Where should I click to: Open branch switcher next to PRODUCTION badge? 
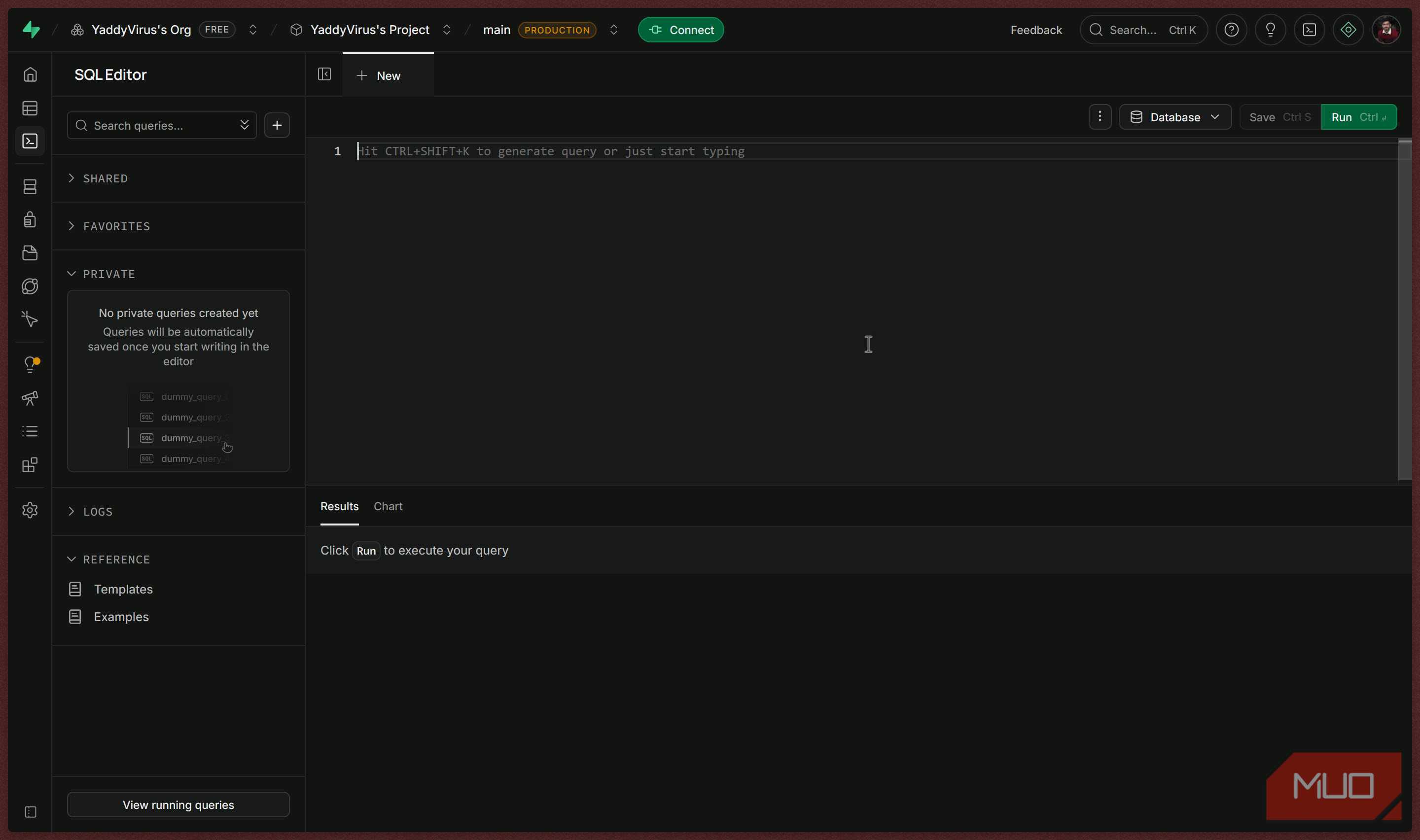tap(613, 30)
